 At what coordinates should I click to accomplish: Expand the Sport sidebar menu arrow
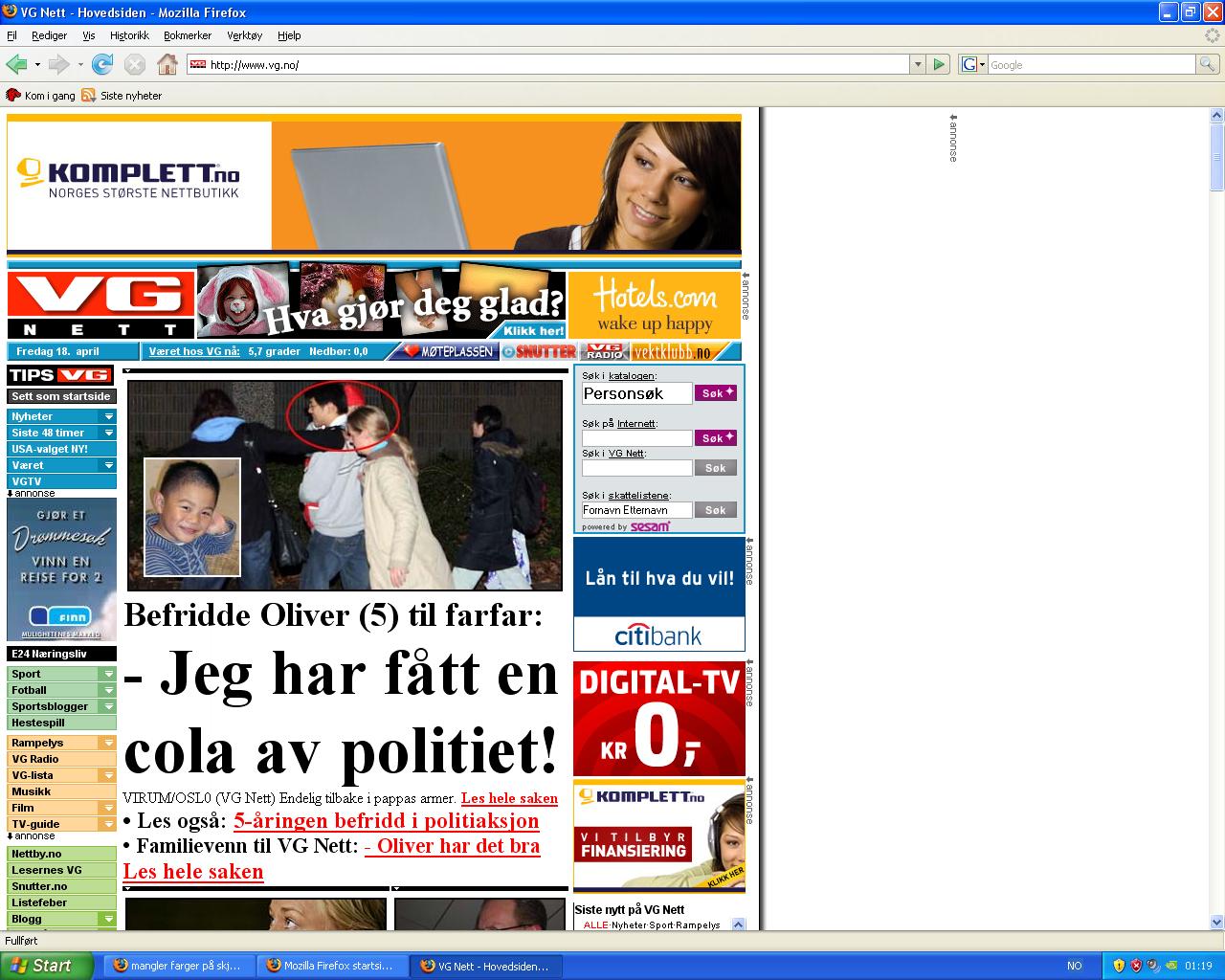pyautogui.click(x=109, y=674)
